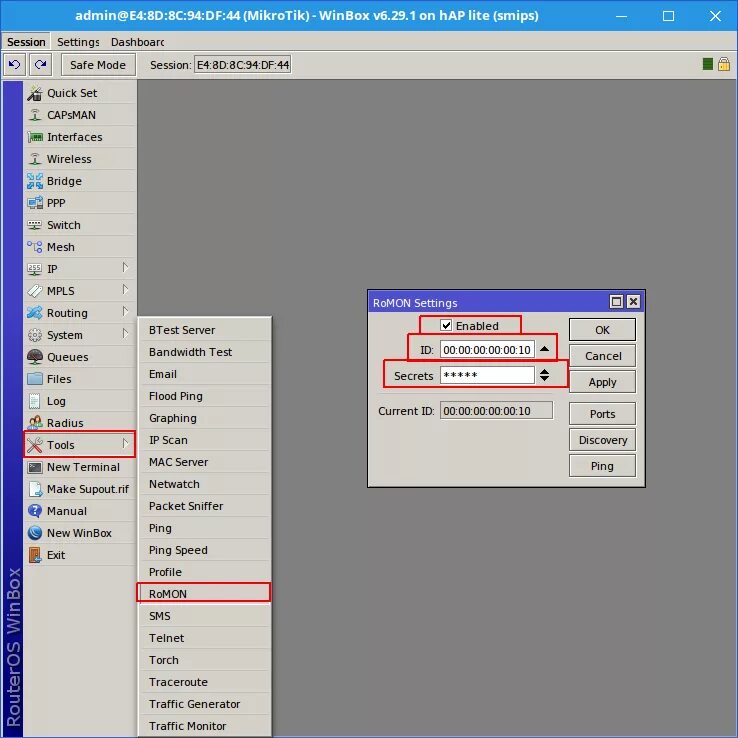Open Queues from the sidebar
Viewport: 738px width, 738px height.
(80, 357)
